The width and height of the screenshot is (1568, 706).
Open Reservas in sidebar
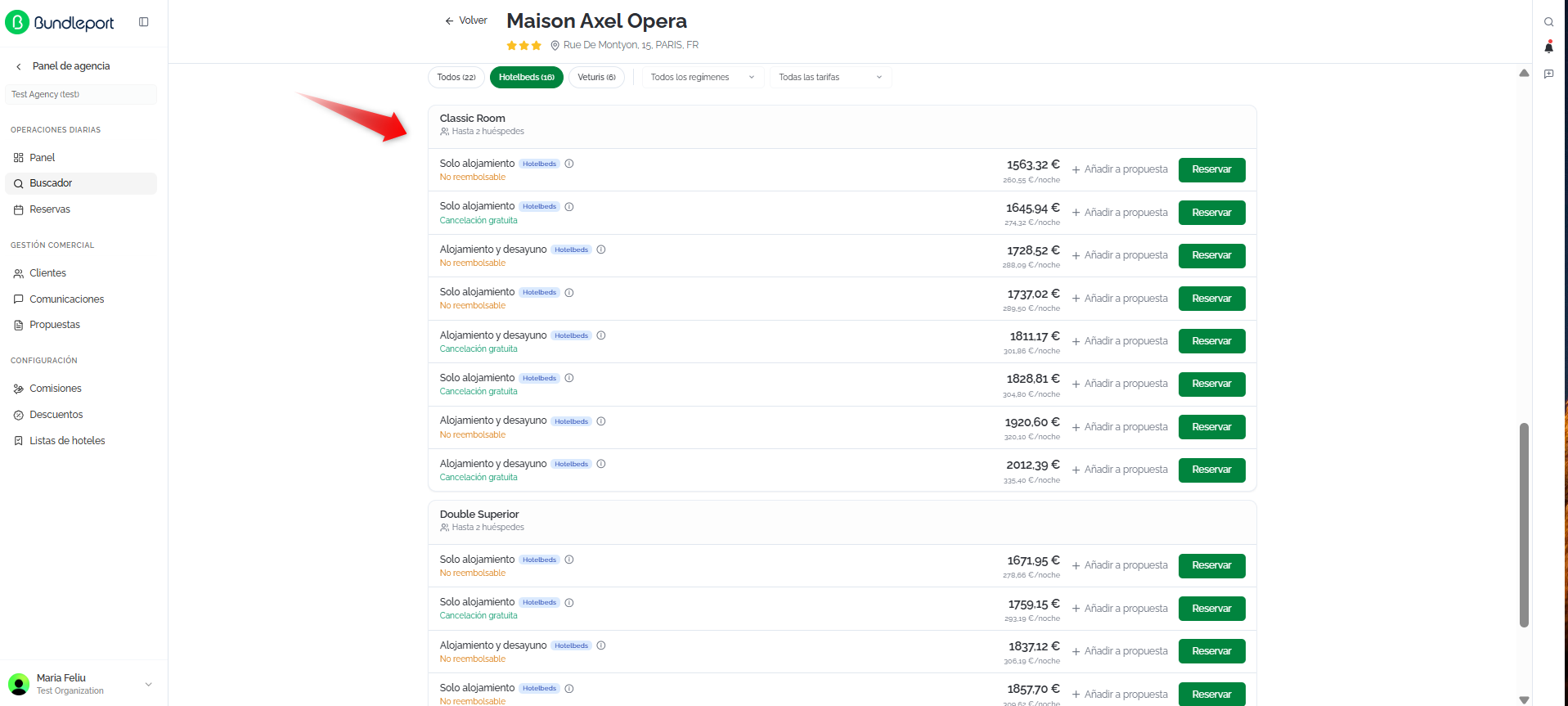point(80,209)
